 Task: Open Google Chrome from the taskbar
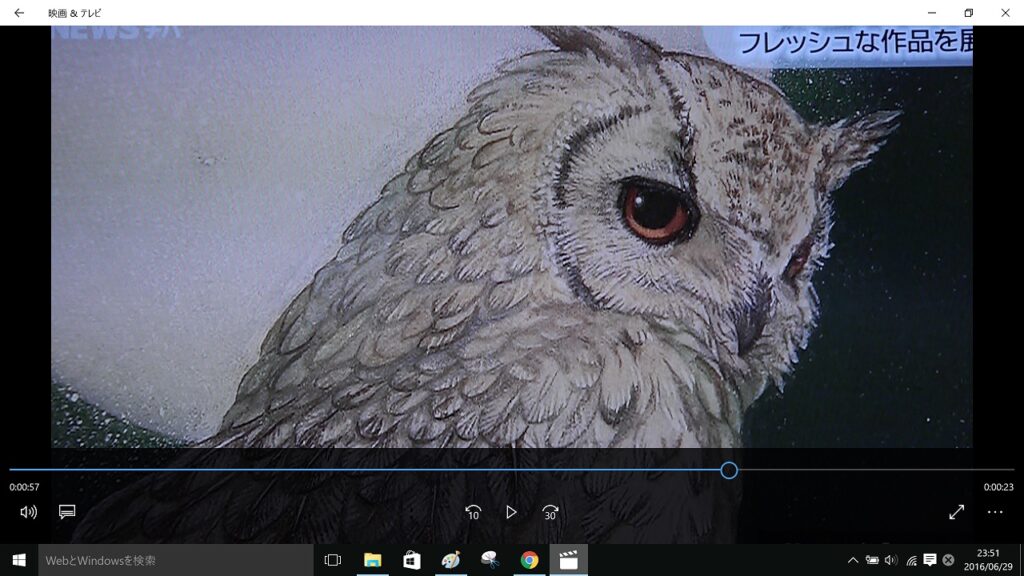click(529, 560)
